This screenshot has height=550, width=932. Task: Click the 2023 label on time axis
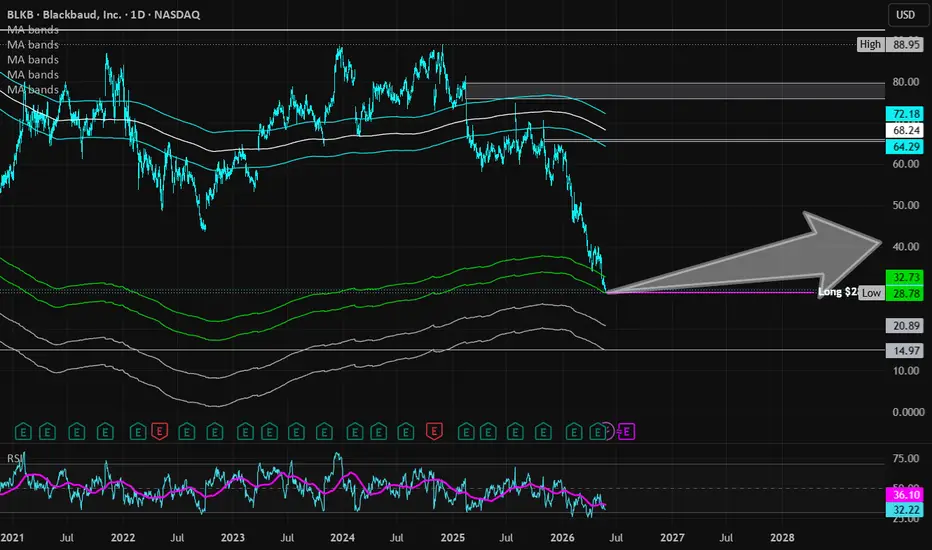tap(232, 538)
